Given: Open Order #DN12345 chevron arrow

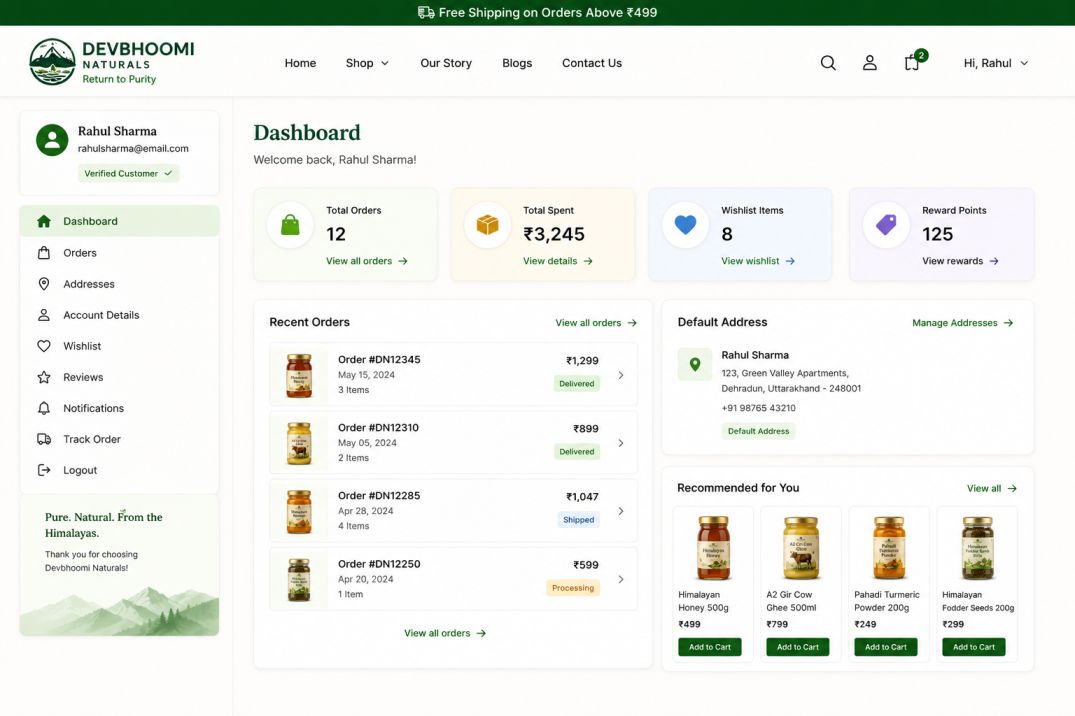Looking at the screenshot, I should 620,375.
